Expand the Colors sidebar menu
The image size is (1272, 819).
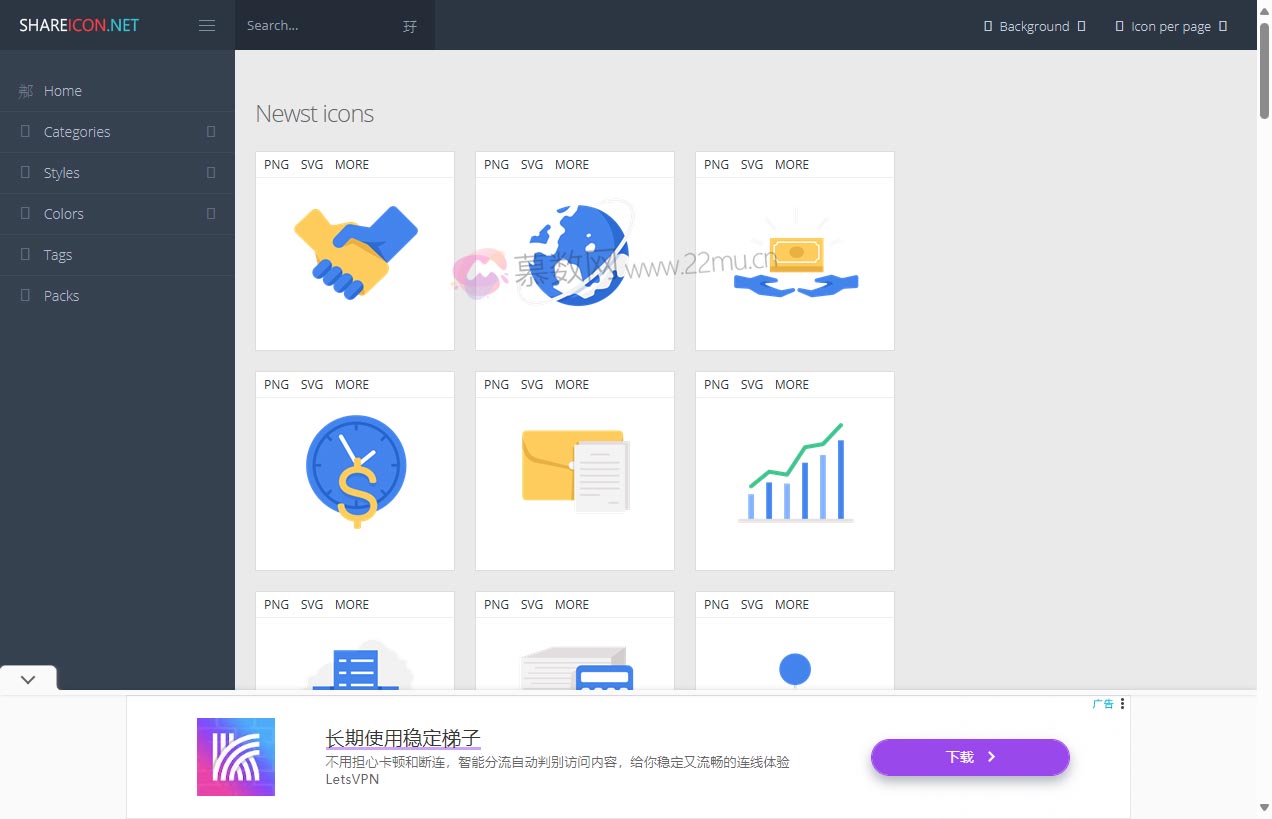tap(117, 214)
